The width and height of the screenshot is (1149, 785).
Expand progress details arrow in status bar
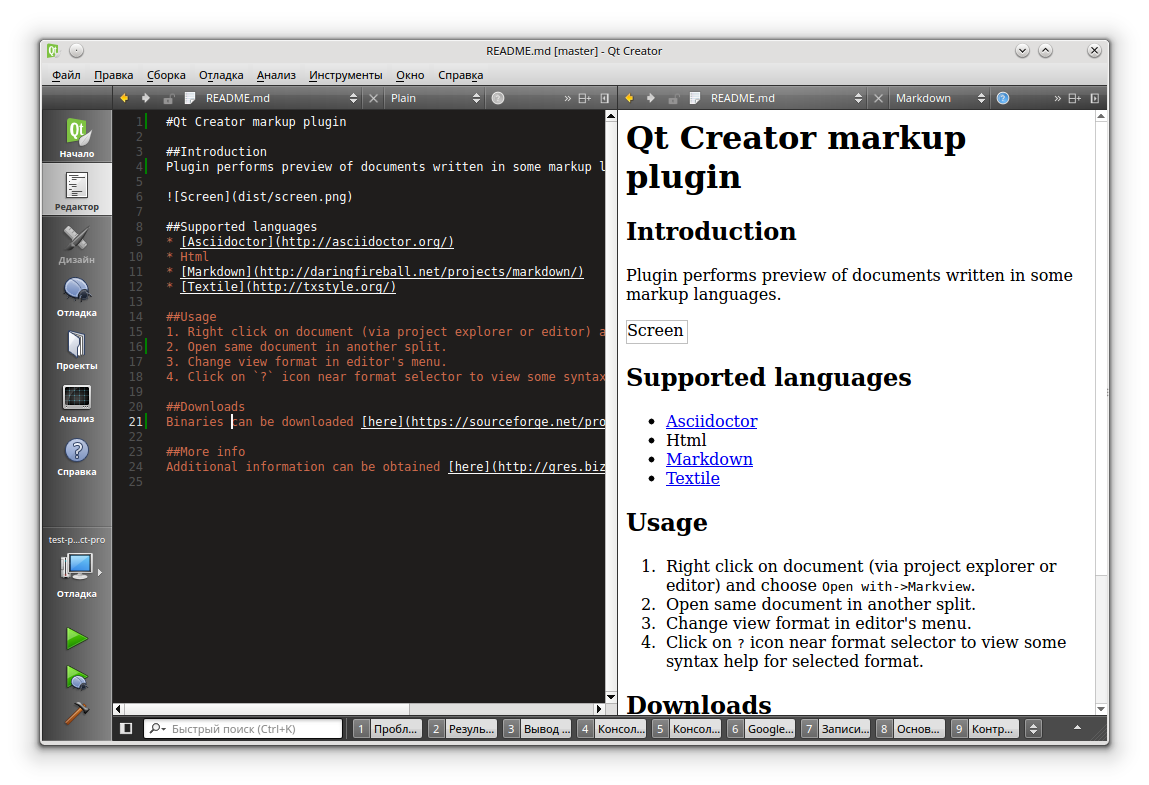tap(1077, 728)
